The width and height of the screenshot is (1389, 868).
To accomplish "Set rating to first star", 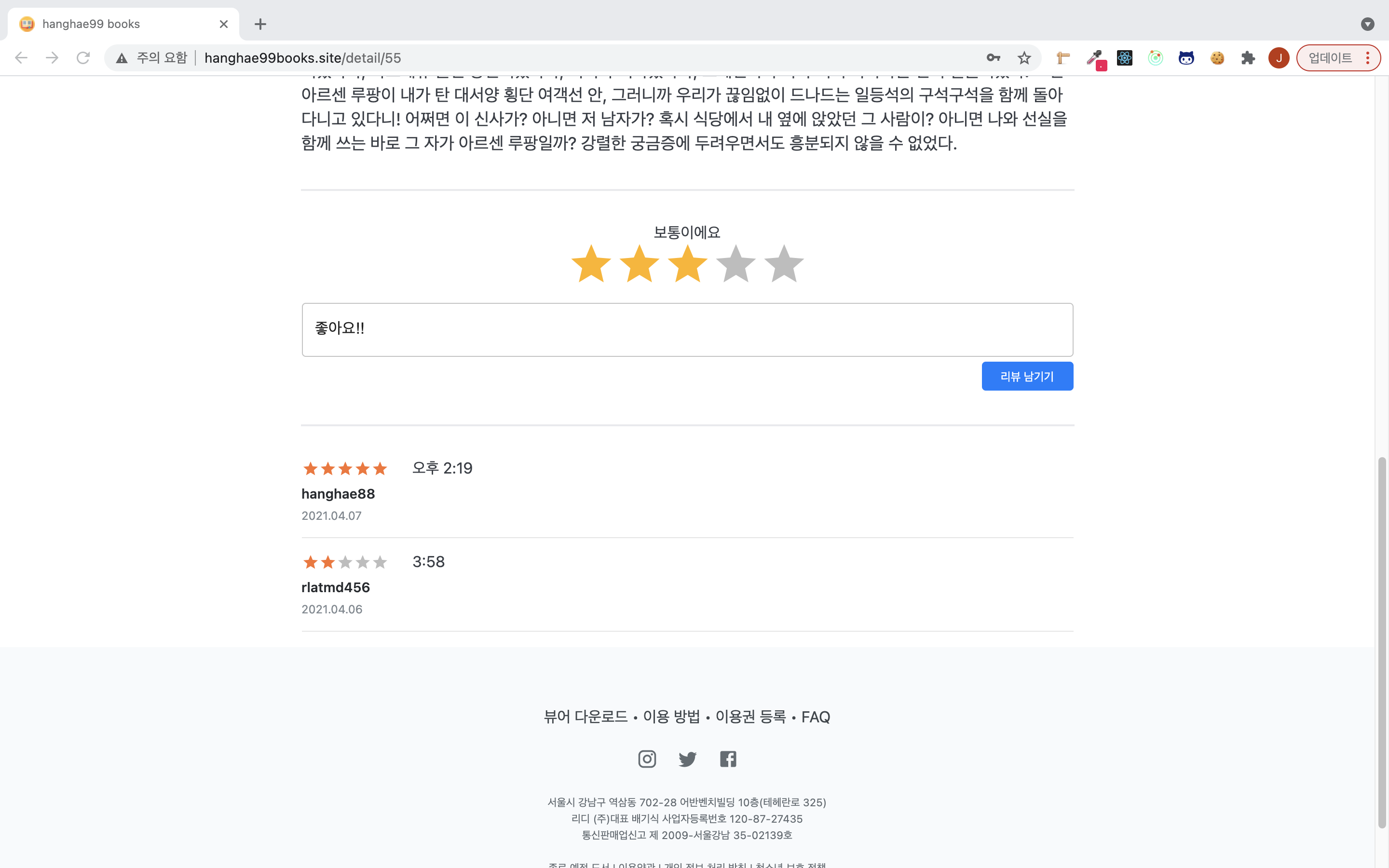I will click(591, 264).
